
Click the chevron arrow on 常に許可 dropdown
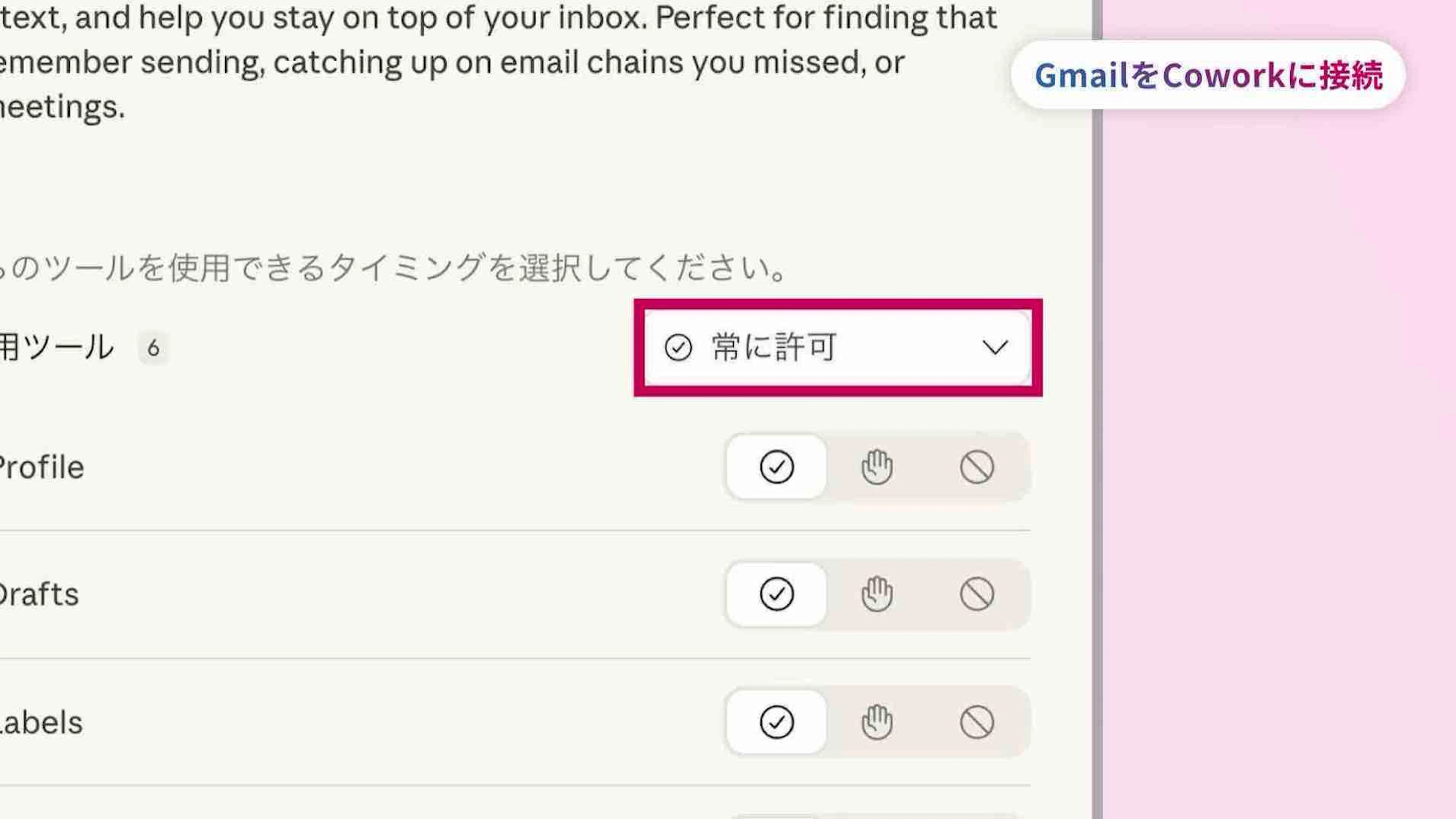(x=995, y=347)
